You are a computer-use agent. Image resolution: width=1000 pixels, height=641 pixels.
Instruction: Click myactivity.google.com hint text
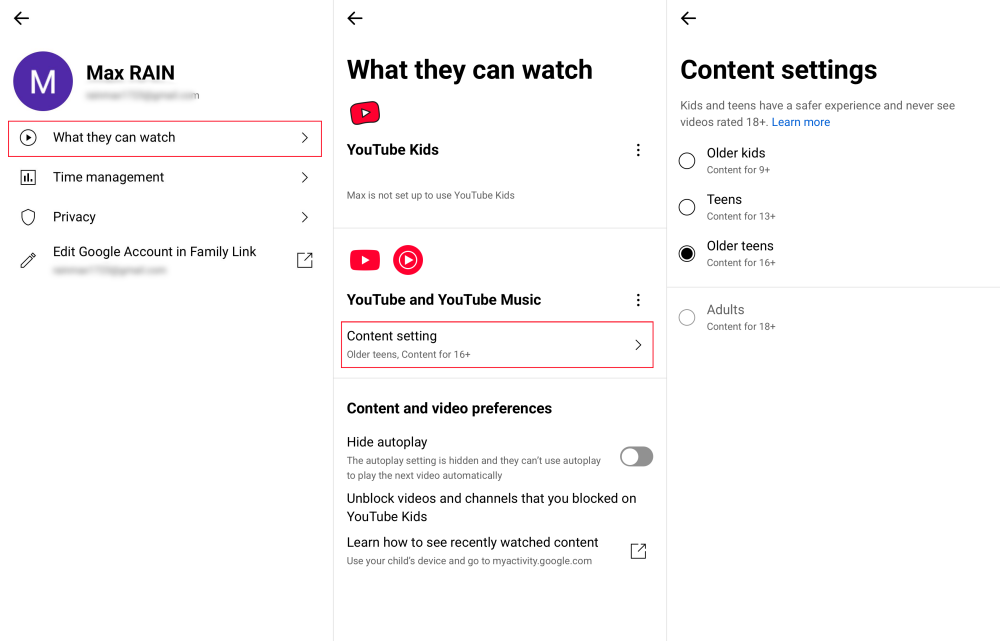(469, 561)
